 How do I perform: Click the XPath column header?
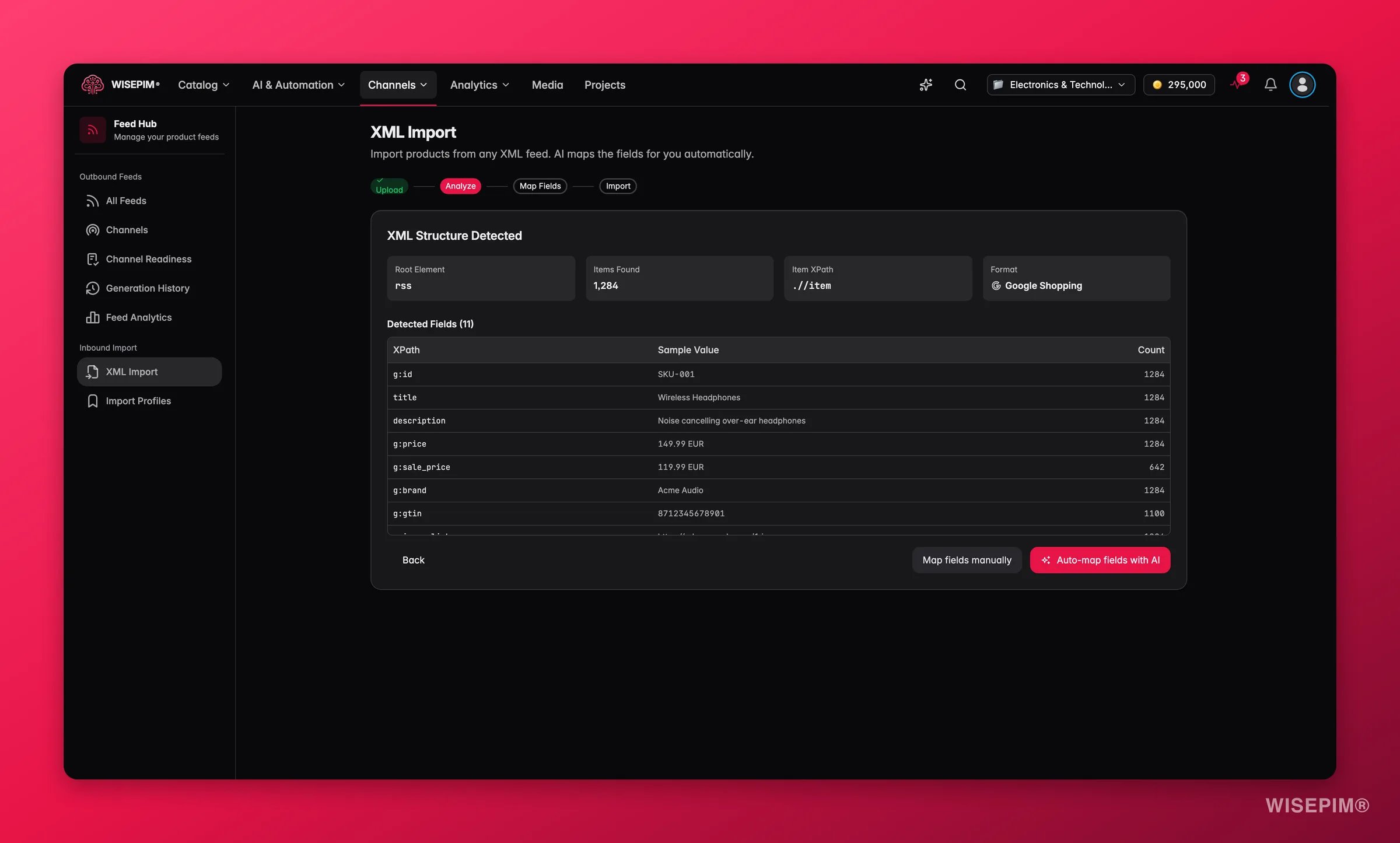[406, 350]
